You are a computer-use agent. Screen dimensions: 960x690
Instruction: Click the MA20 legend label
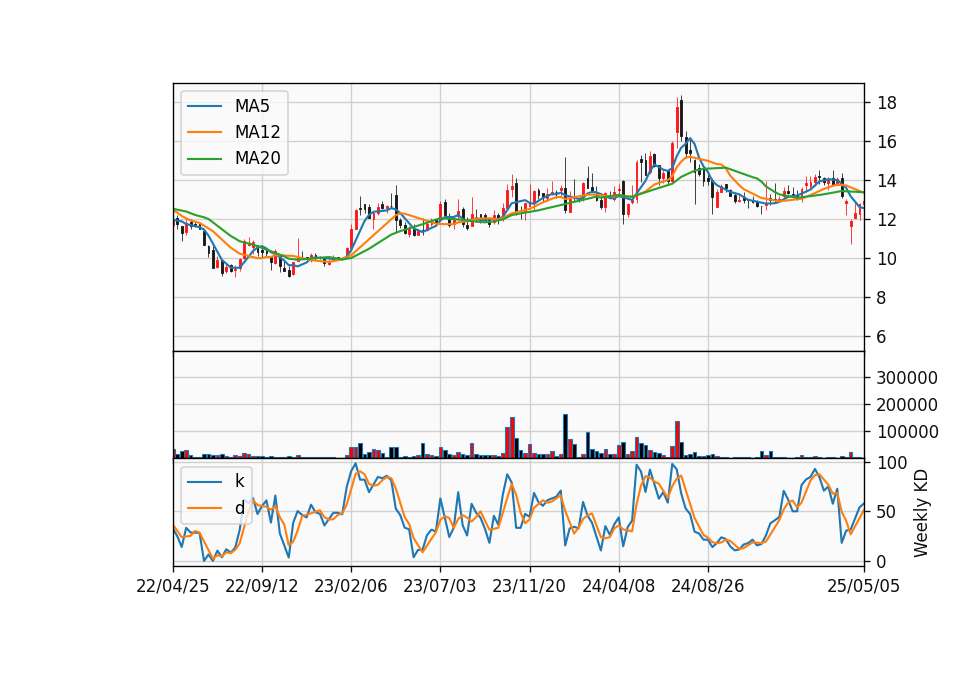[257, 158]
